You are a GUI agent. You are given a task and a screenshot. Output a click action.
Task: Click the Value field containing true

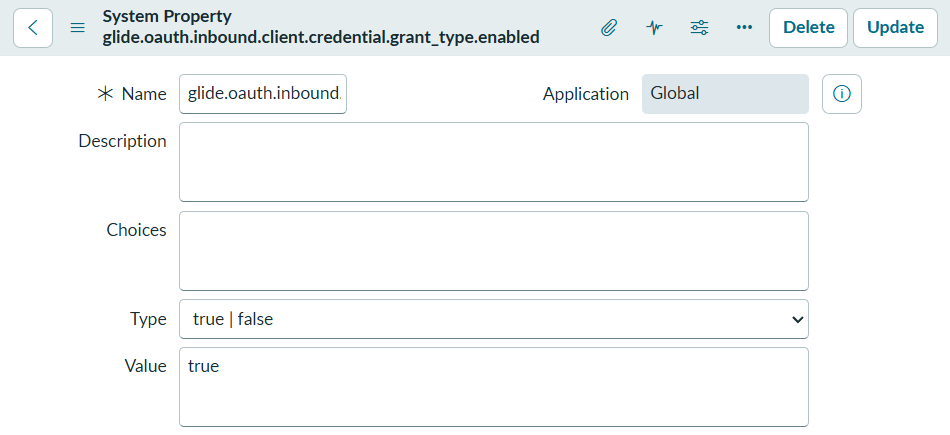(x=494, y=387)
